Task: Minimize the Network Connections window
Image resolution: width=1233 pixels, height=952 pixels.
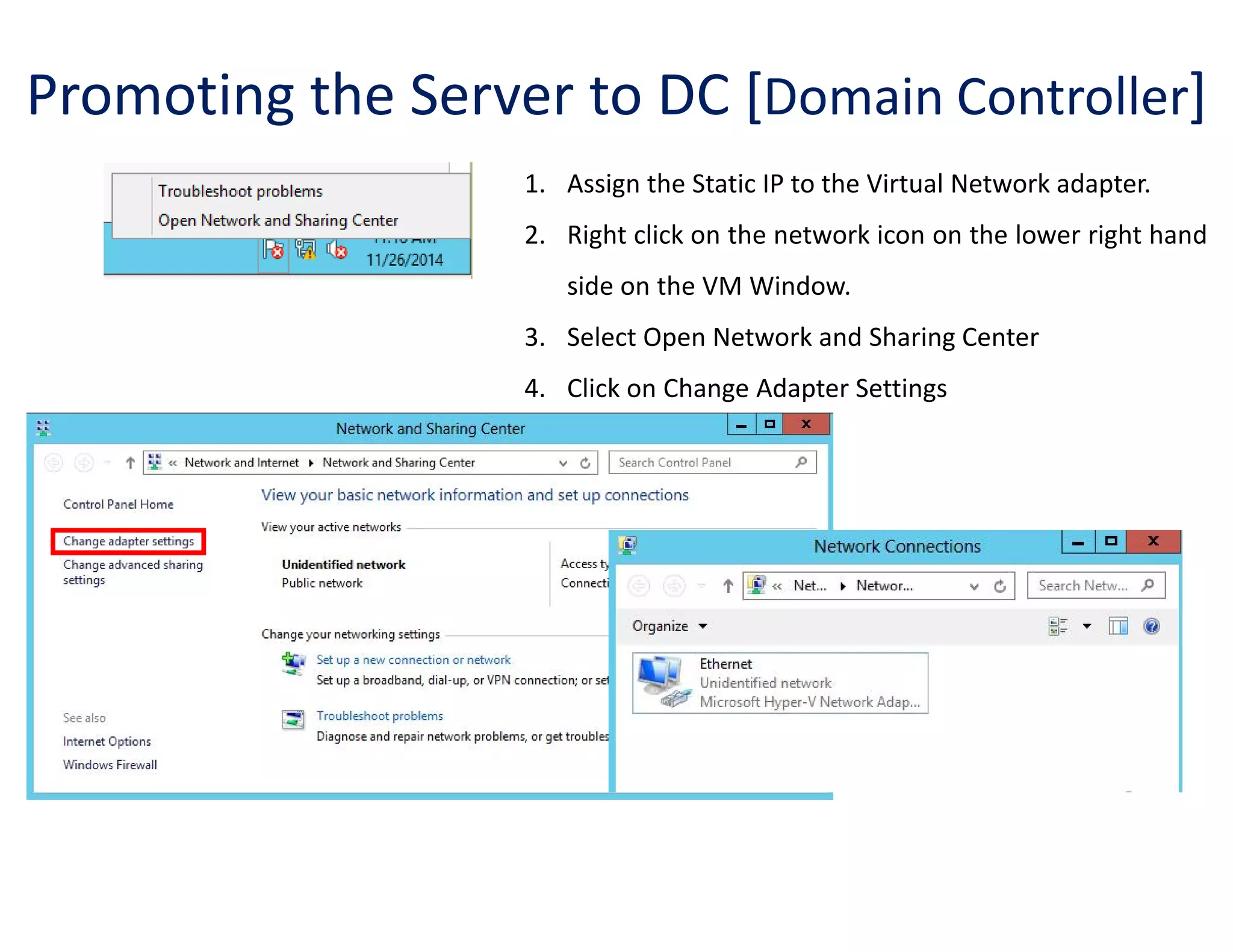Action: point(1078,542)
